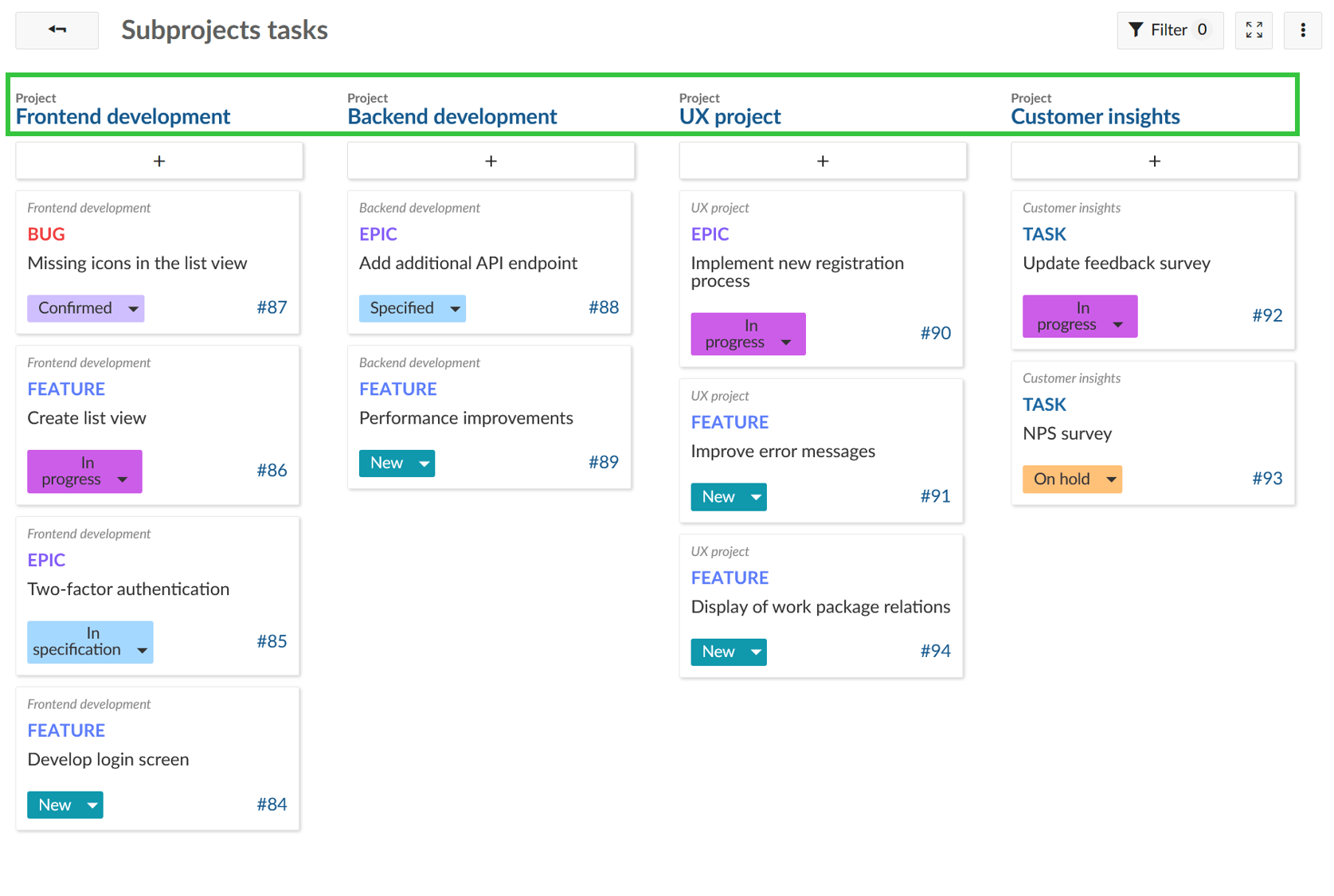This screenshot has height=896, width=1334.
Task: Click the Subprojects tasks title
Action: [x=224, y=29]
